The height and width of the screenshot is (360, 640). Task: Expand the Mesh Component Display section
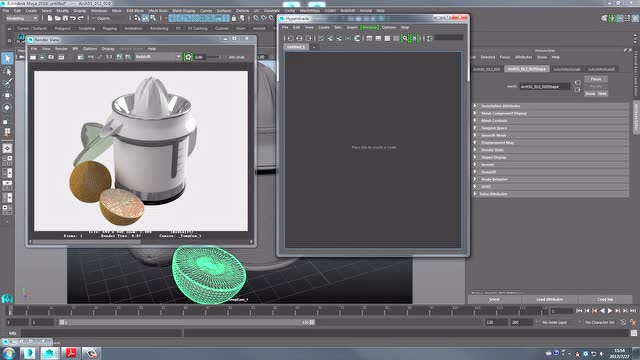(x=550, y=113)
